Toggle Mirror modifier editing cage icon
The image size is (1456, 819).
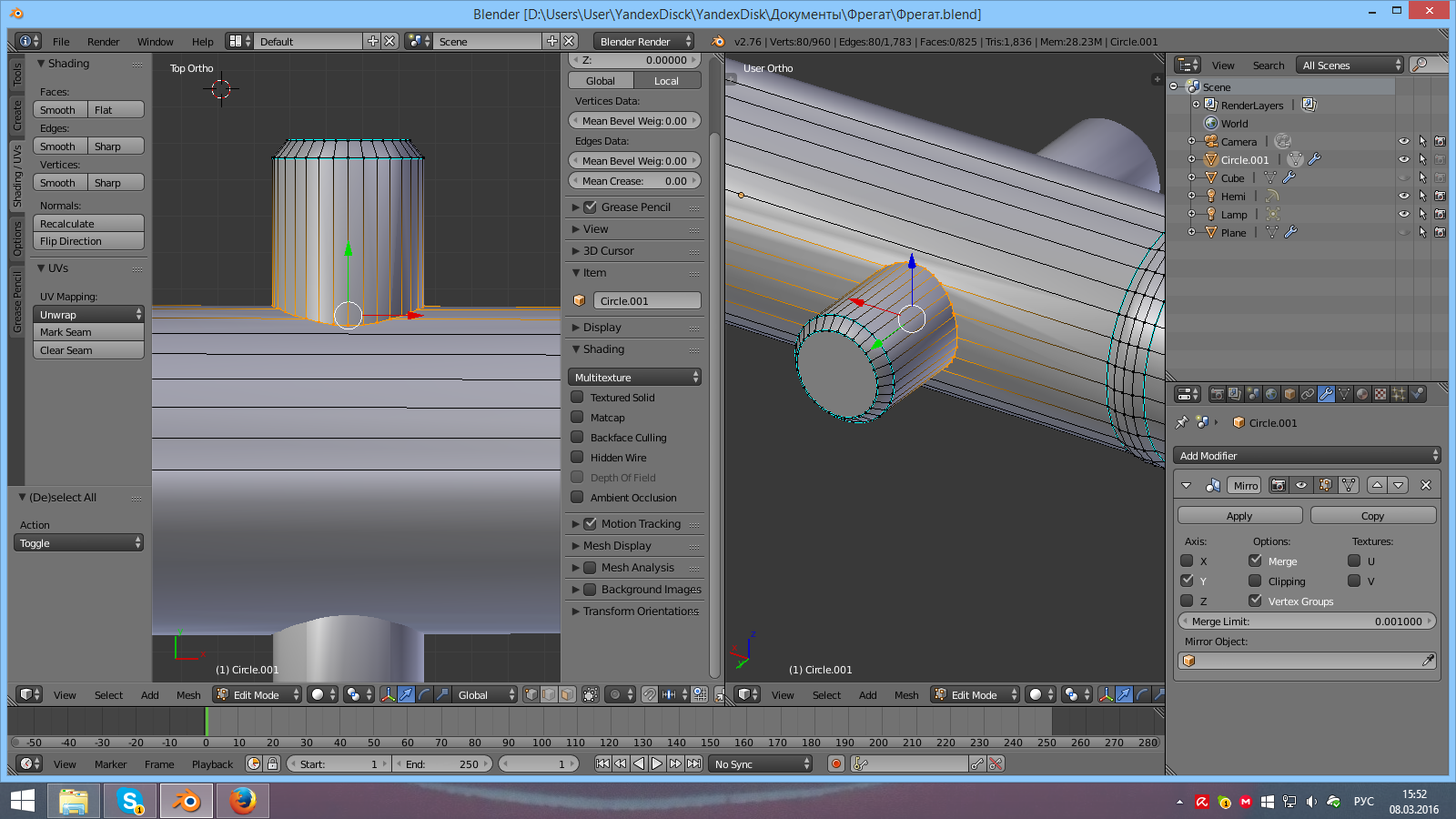tap(1349, 485)
